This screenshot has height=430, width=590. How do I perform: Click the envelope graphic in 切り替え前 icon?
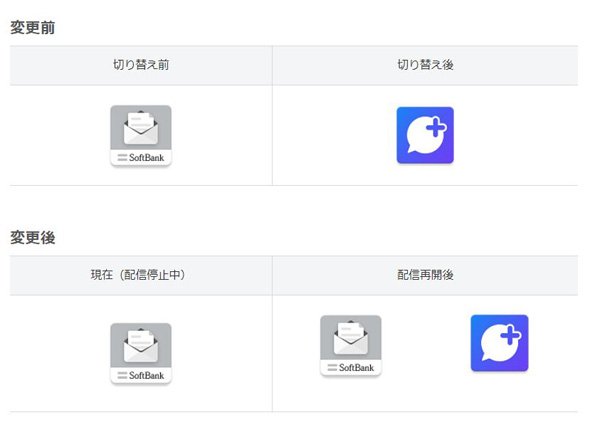click(141, 127)
